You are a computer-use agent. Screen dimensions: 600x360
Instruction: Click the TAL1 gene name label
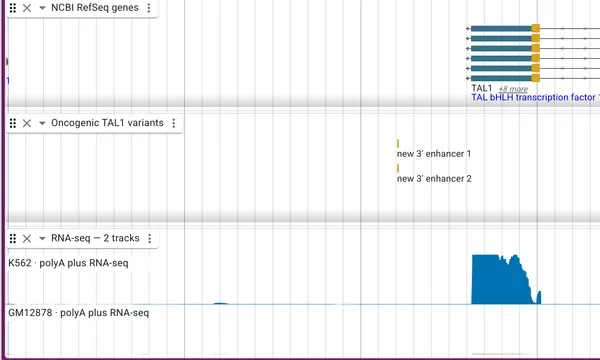coord(481,88)
